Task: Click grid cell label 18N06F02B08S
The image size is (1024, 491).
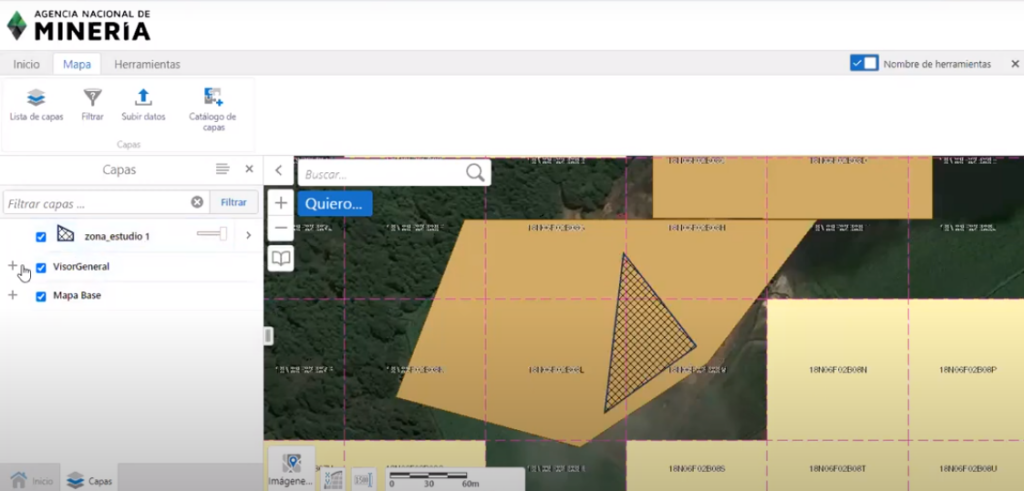Action: click(697, 469)
